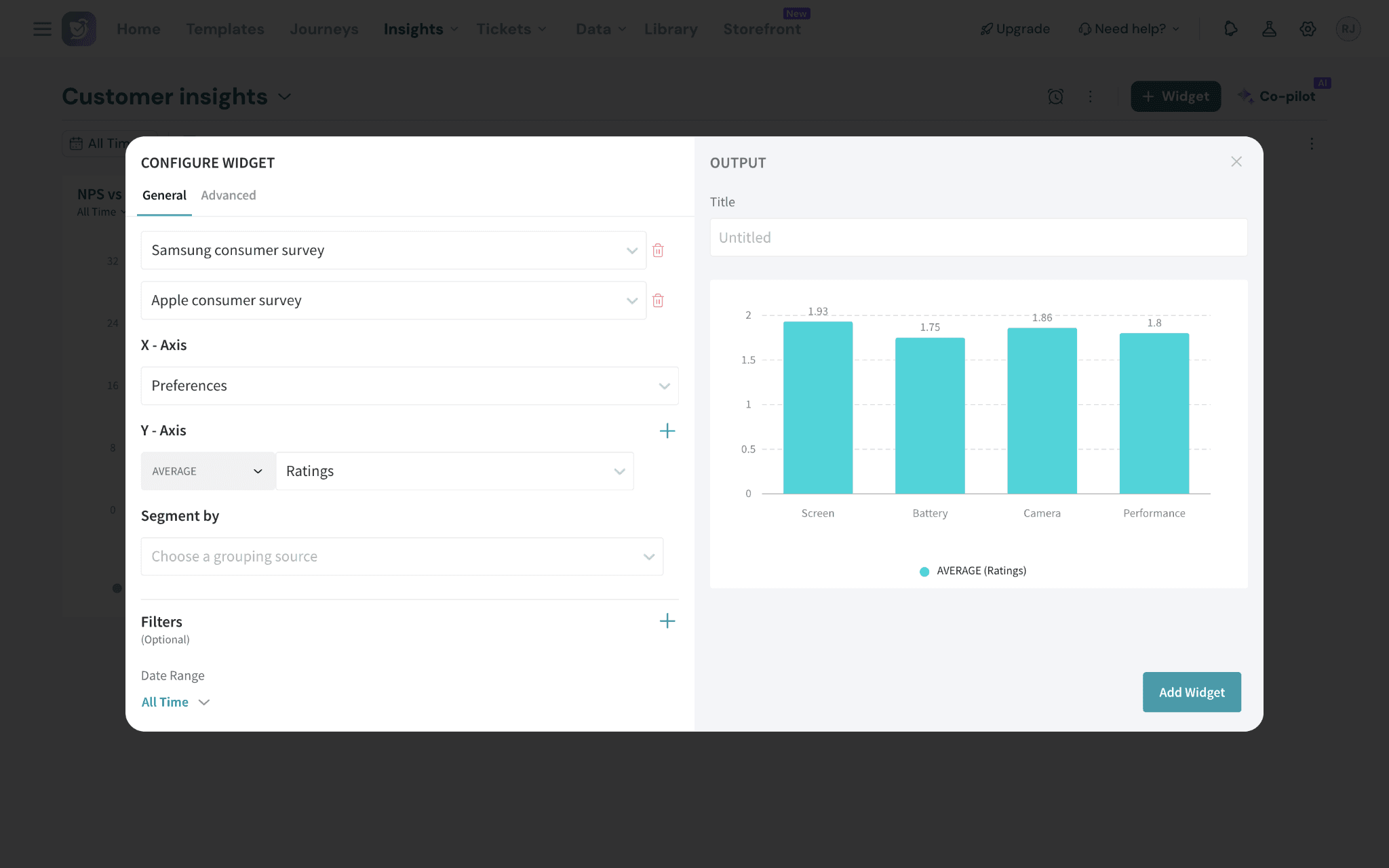Viewport: 1389px width, 868px height.
Task: Change the All Time date range
Action: tap(176, 702)
